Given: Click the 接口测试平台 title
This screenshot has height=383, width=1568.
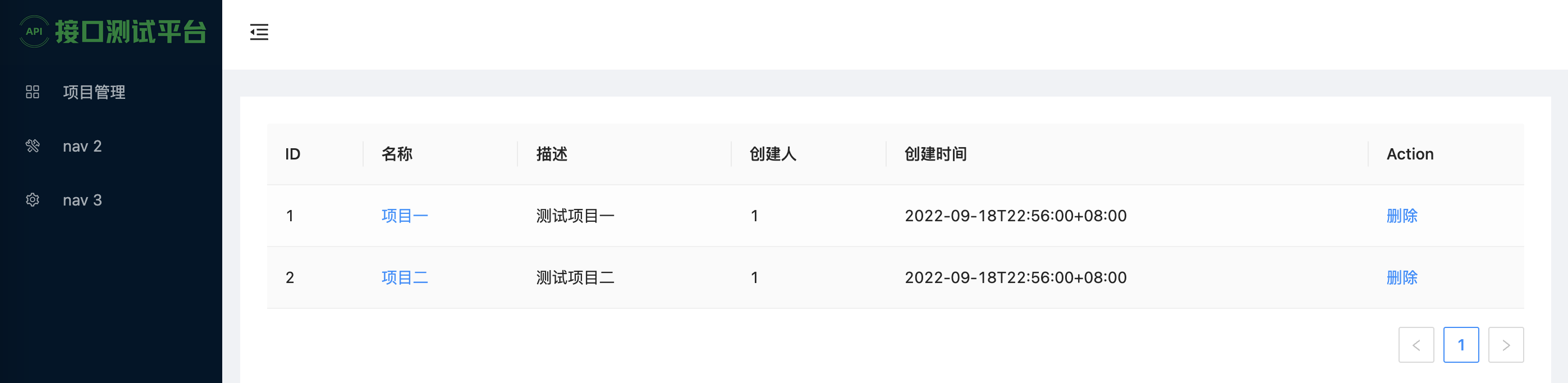Looking at the screenshot, I should click(x=131, y=31).
